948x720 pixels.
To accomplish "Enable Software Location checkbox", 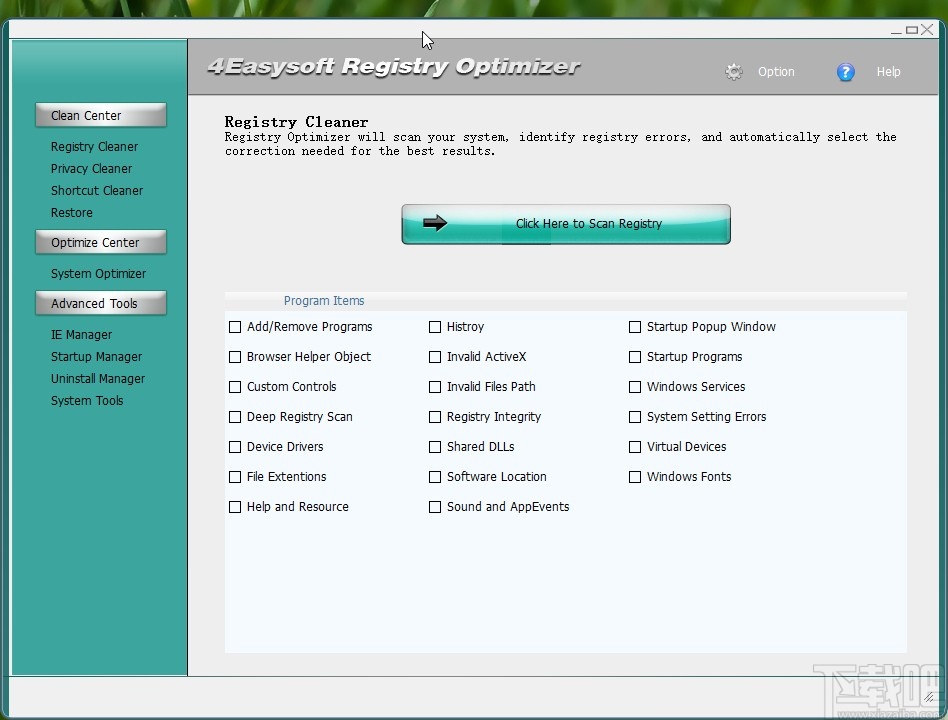I will [x=435, y=477].
